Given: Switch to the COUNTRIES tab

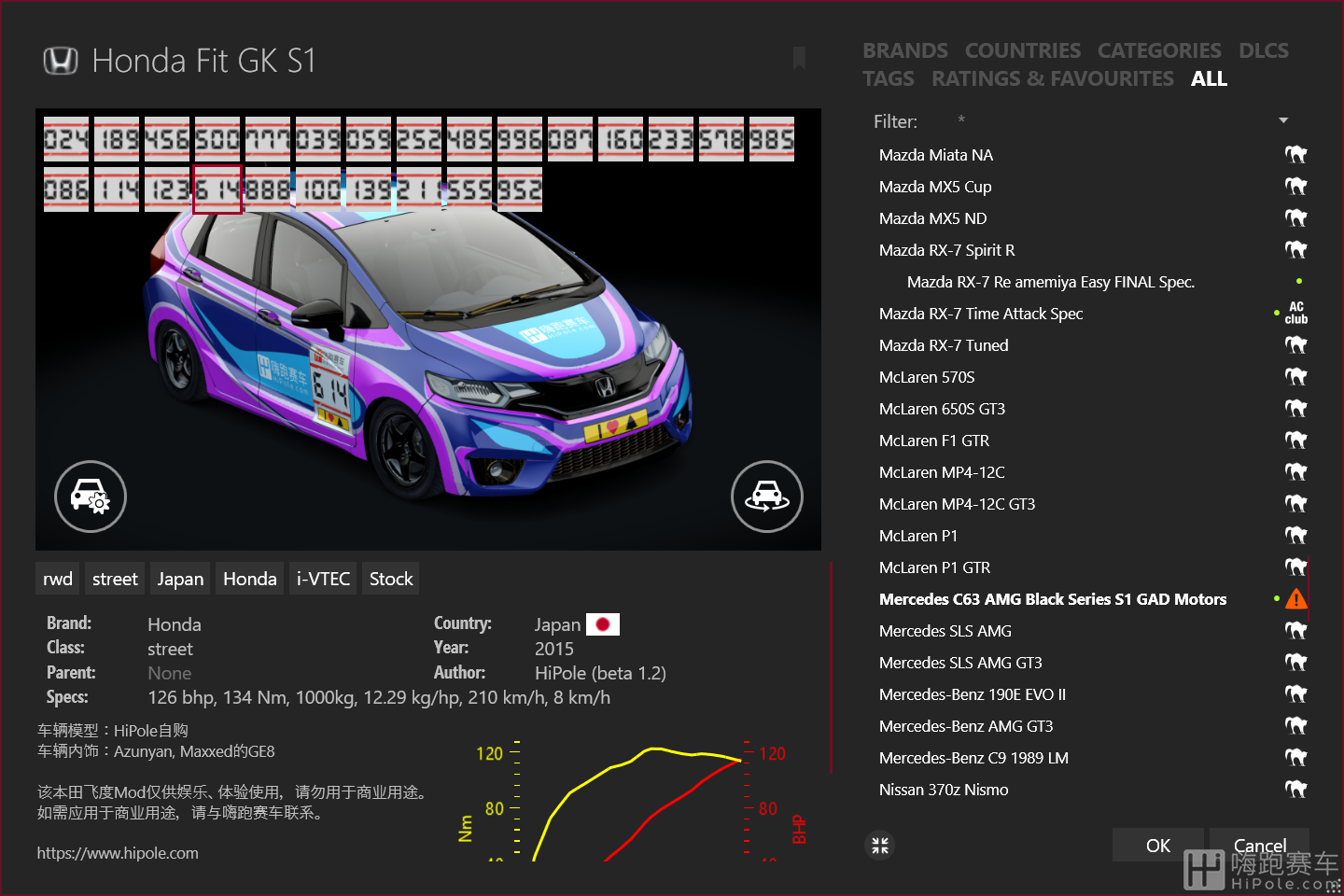Looking at the screenshot, I should [x=1023, y=50].
